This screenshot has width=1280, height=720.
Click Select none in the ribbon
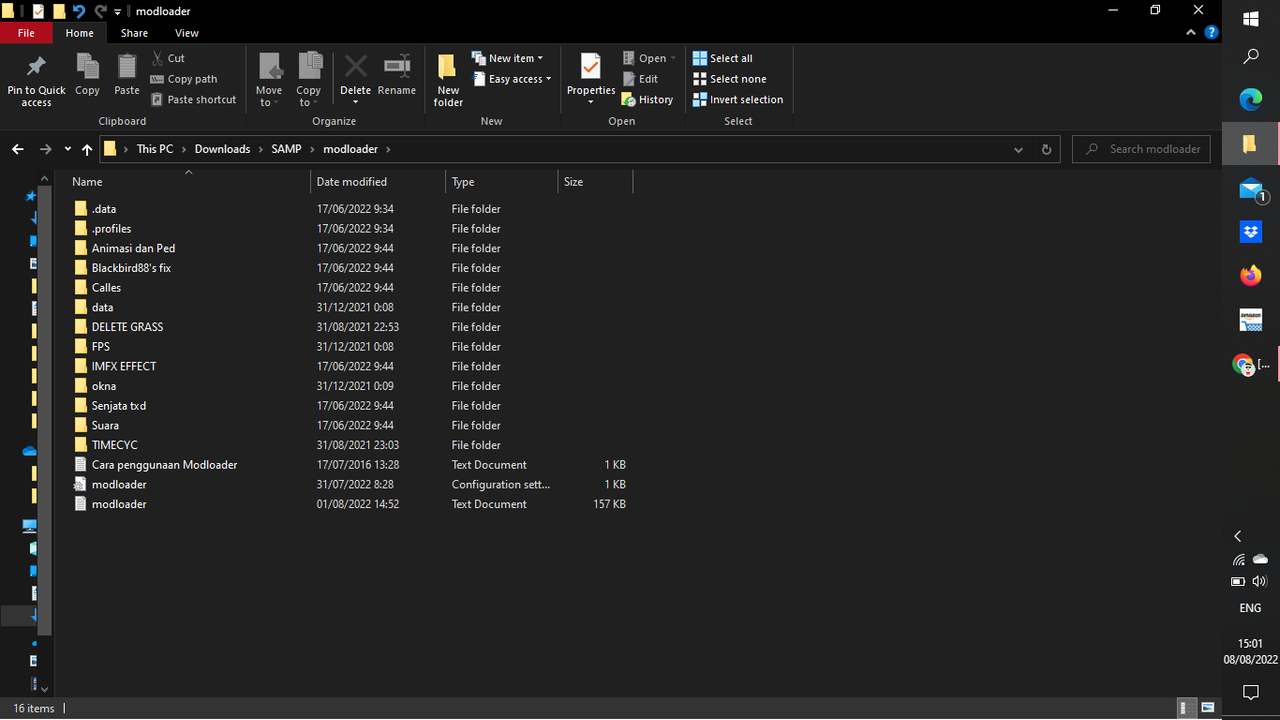(729, 79)
